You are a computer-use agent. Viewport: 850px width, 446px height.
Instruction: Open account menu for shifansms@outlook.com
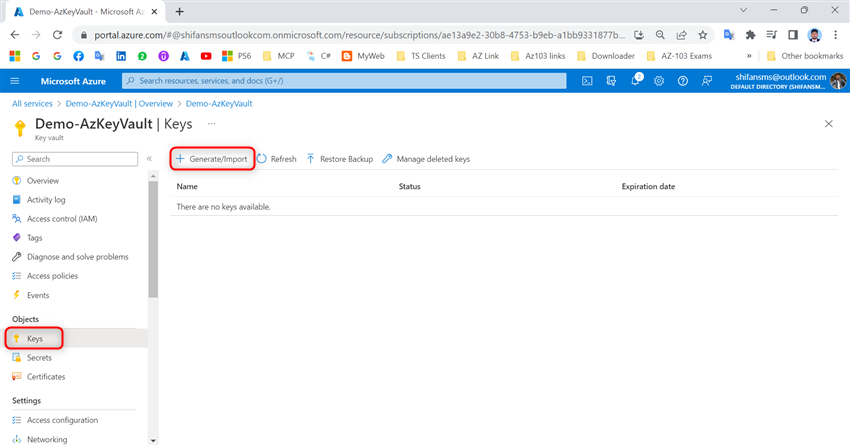click(789, 81)
